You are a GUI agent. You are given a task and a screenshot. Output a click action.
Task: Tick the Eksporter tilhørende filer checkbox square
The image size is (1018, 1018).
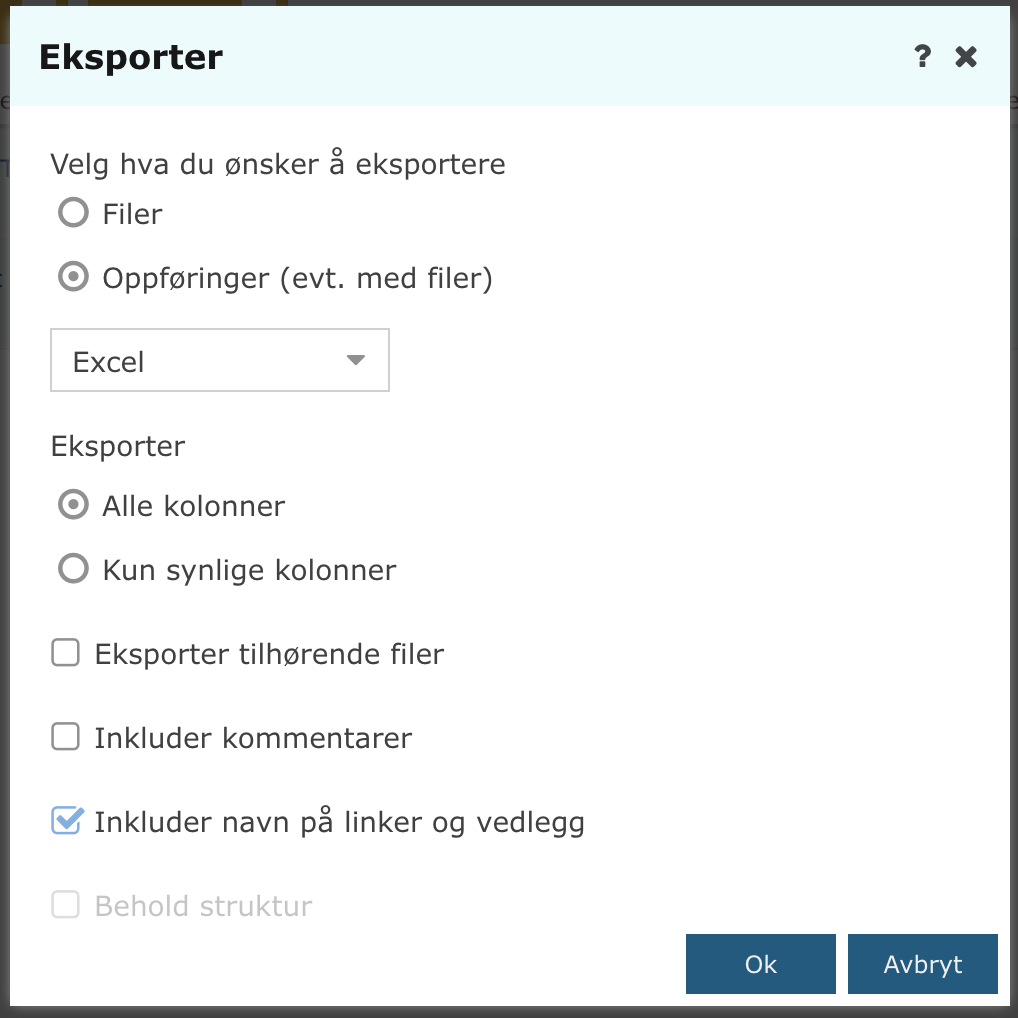(x=66, y=652)
